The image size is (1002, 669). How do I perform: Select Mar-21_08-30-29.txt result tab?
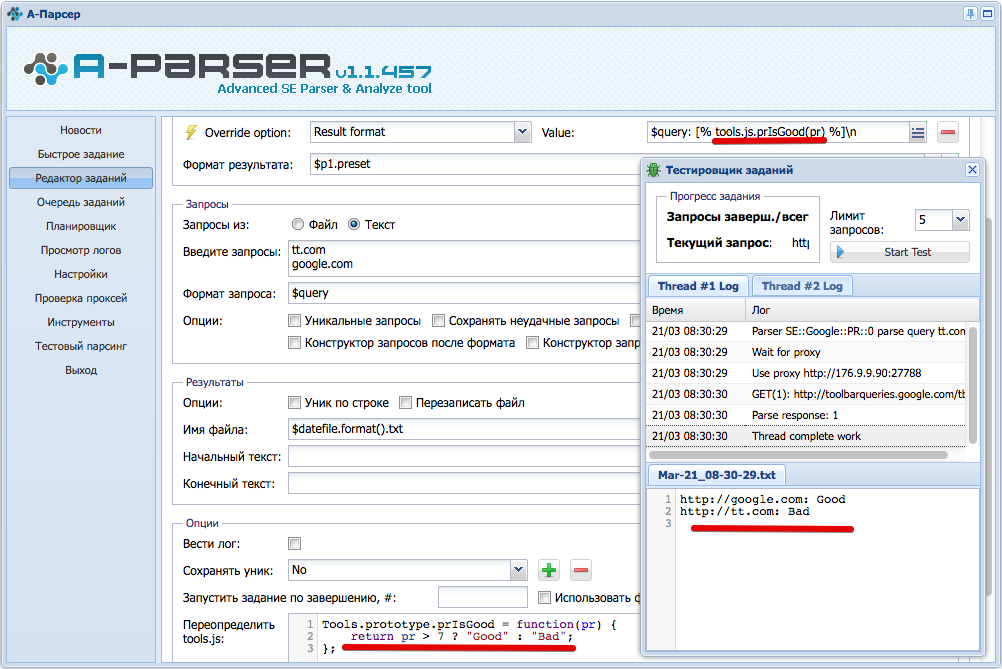717,475
